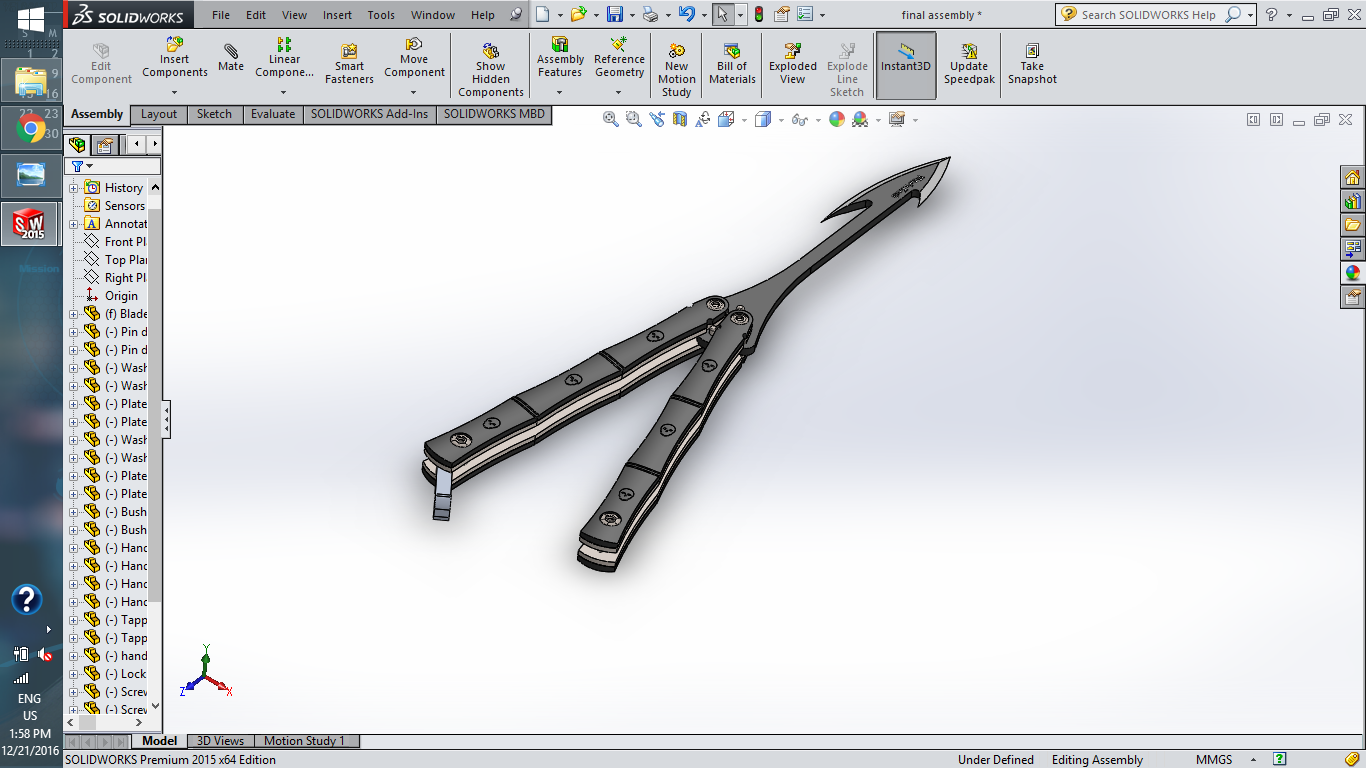The image size is (1366, 768).
Task: Activate the Move Component tool
Action: point(414,60)
